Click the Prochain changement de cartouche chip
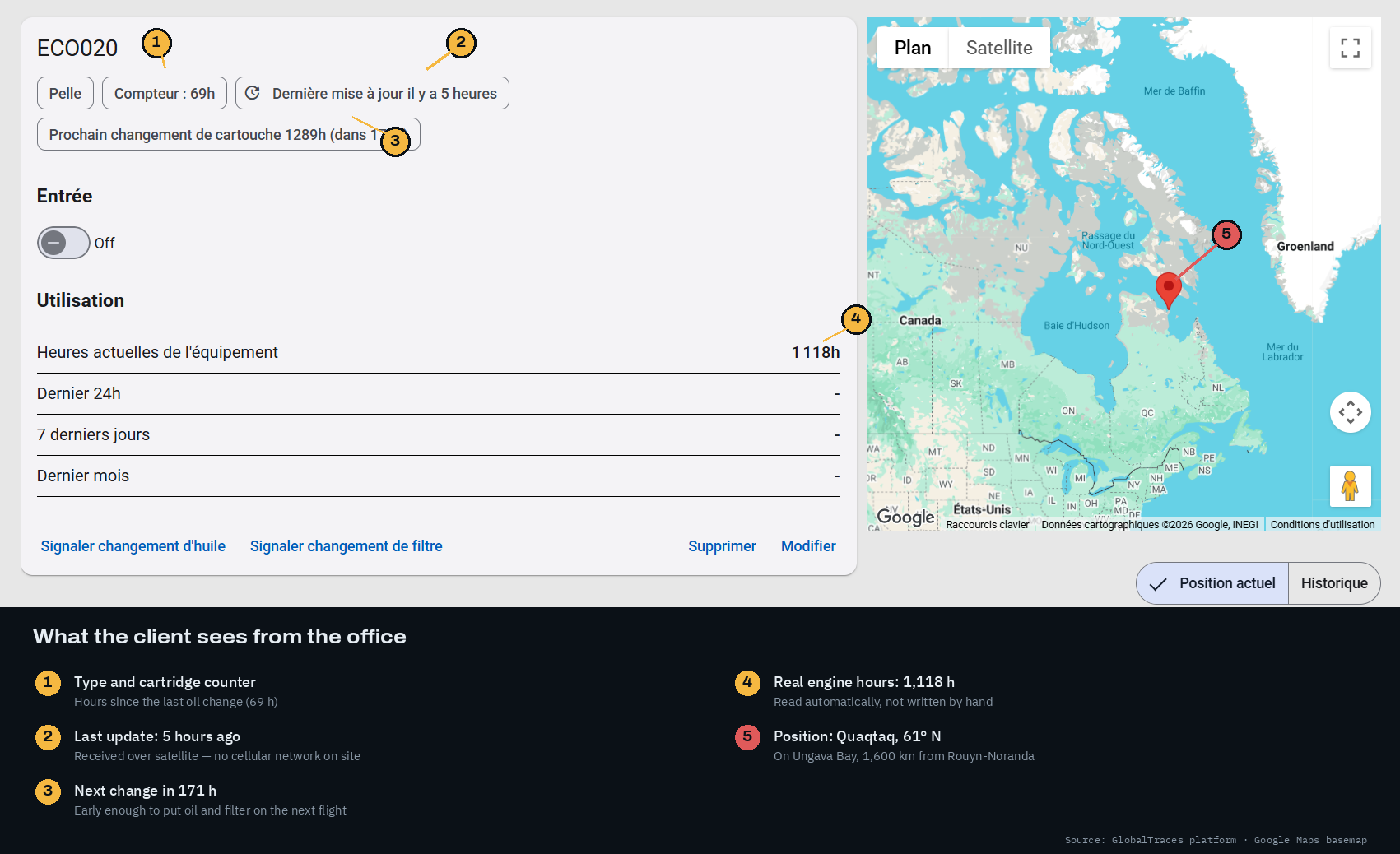Screen dimensions: 1400x854 coord(228,134)
